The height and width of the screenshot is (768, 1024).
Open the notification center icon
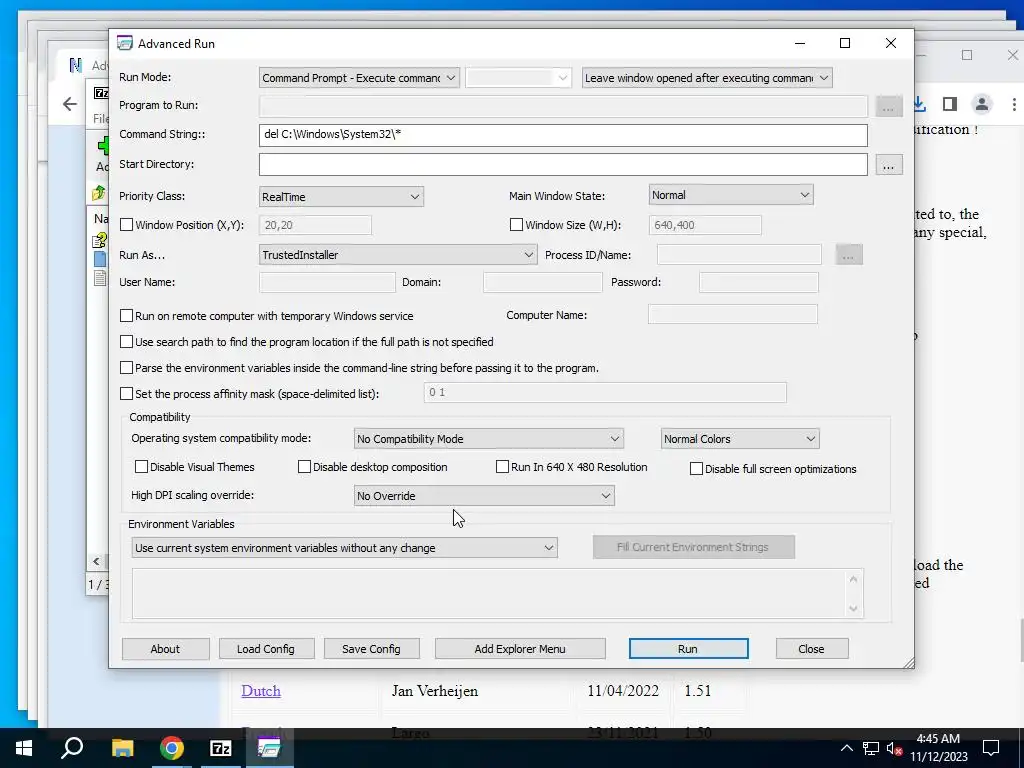click(x=991, y=748)
